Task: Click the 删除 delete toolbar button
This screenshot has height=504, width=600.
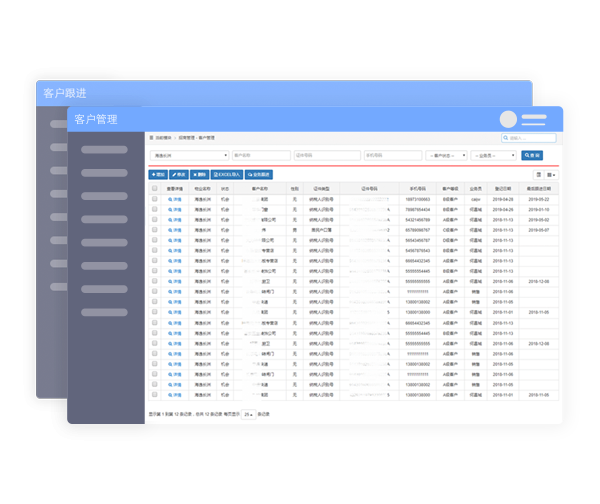Action: click(201, 174)
